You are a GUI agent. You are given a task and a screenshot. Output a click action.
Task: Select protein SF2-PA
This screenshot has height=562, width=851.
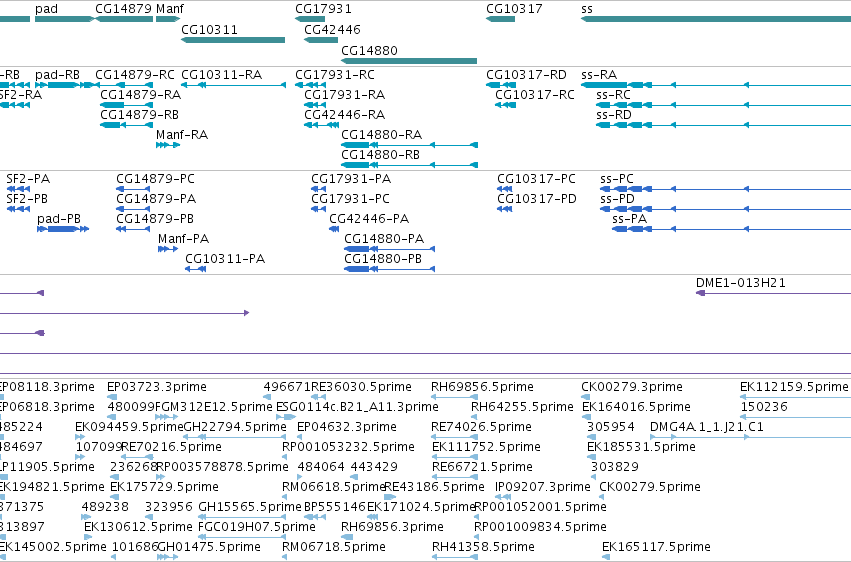coord(28,178)
